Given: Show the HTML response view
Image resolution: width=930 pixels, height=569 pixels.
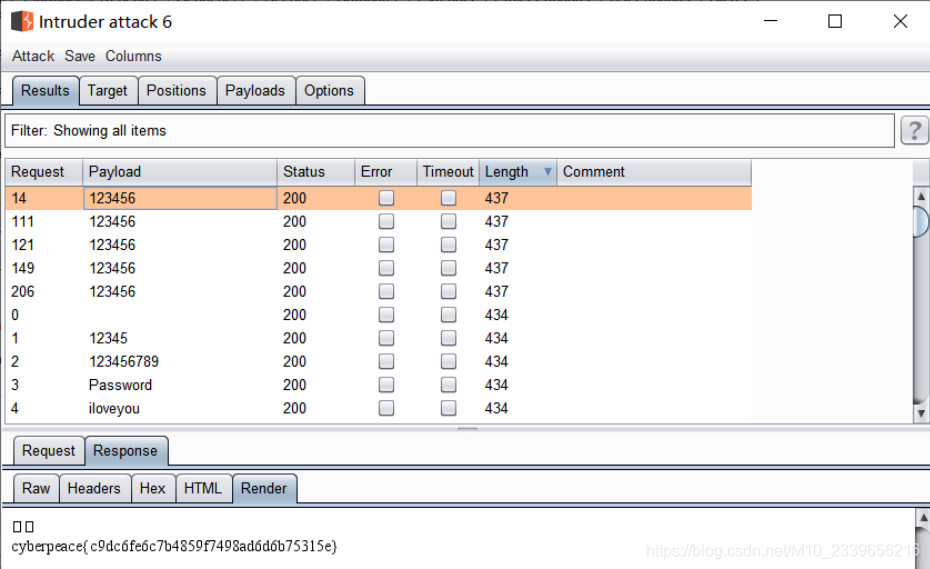Looking at the screenshot, I should 203,488.
